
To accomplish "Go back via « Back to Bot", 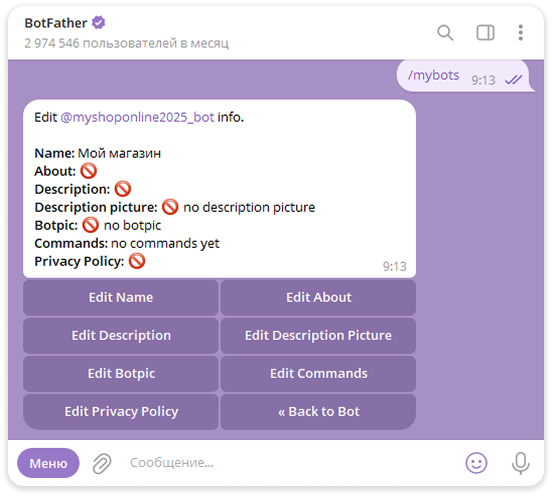I will [318, 412].
